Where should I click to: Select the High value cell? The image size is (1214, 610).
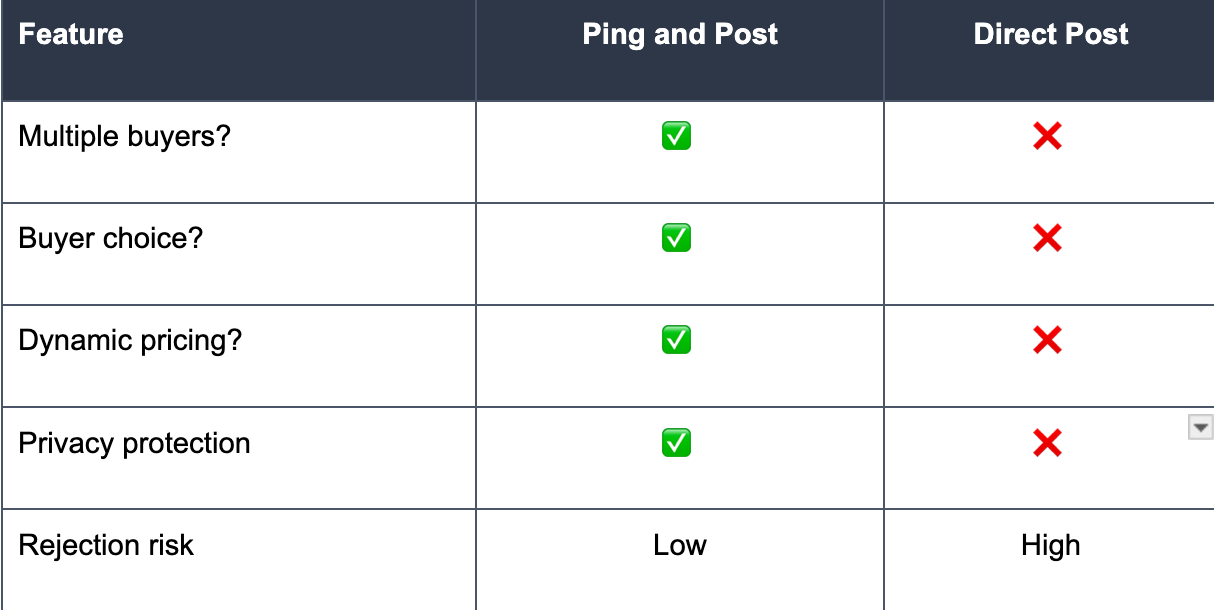pyautogui.click(x=1049, y=560)
